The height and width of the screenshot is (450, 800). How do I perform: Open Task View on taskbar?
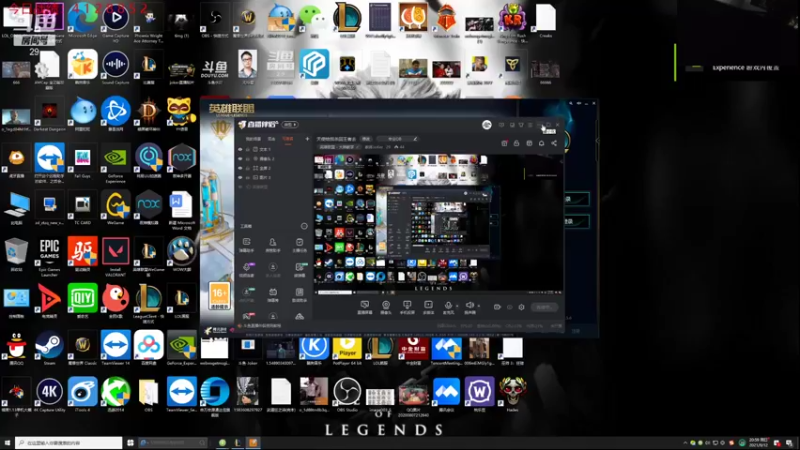pos(131,443)
